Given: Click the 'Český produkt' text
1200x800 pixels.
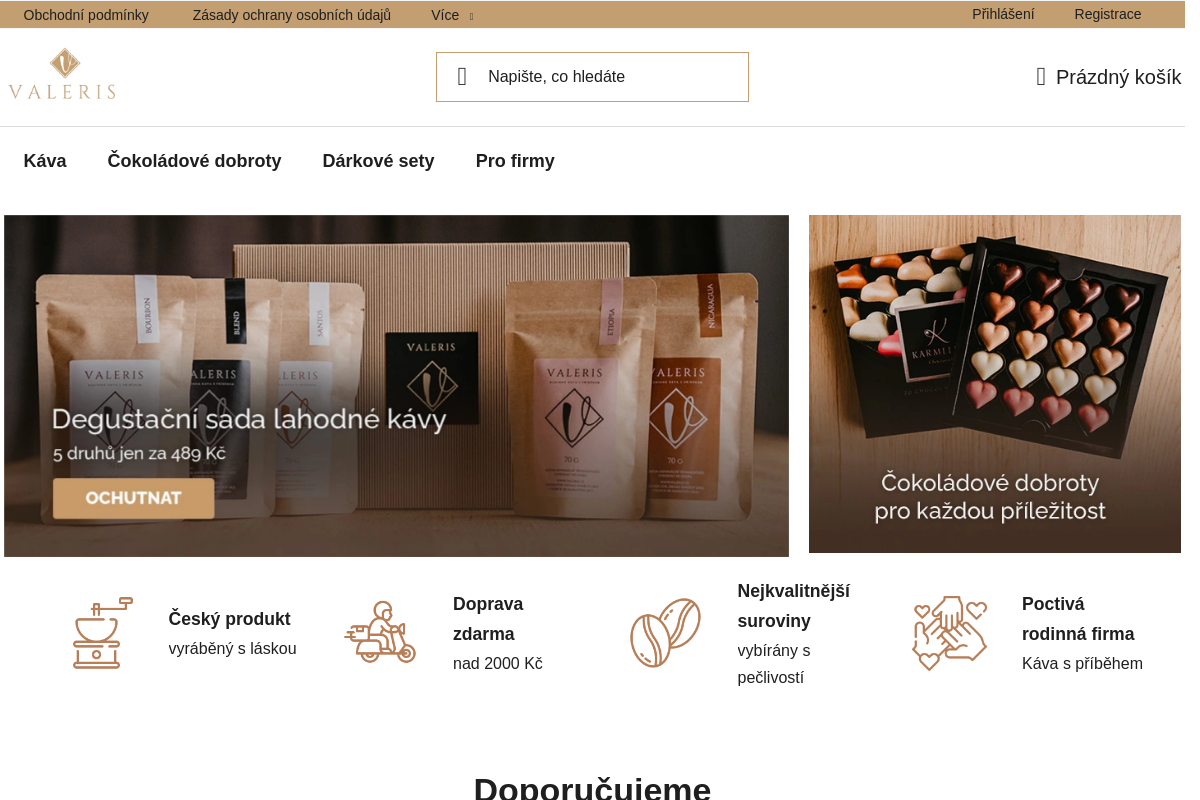Looking at the screenshot, I should coord(229,619).
